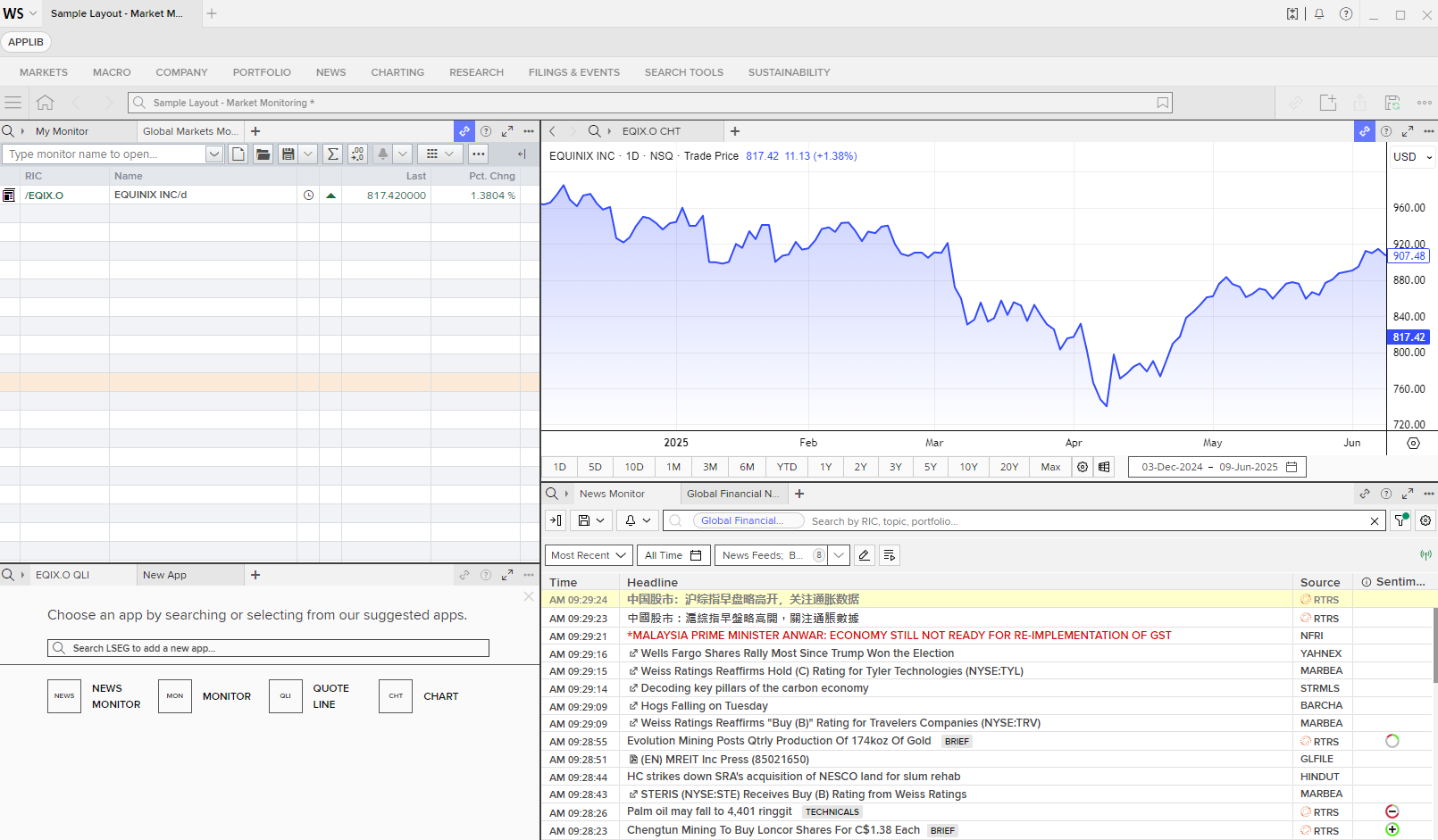Viewport: 1438px width, 840px height.
Task: Open the Home icon in navigation bar
Action: pyautogui.click(x=45, y=103)
